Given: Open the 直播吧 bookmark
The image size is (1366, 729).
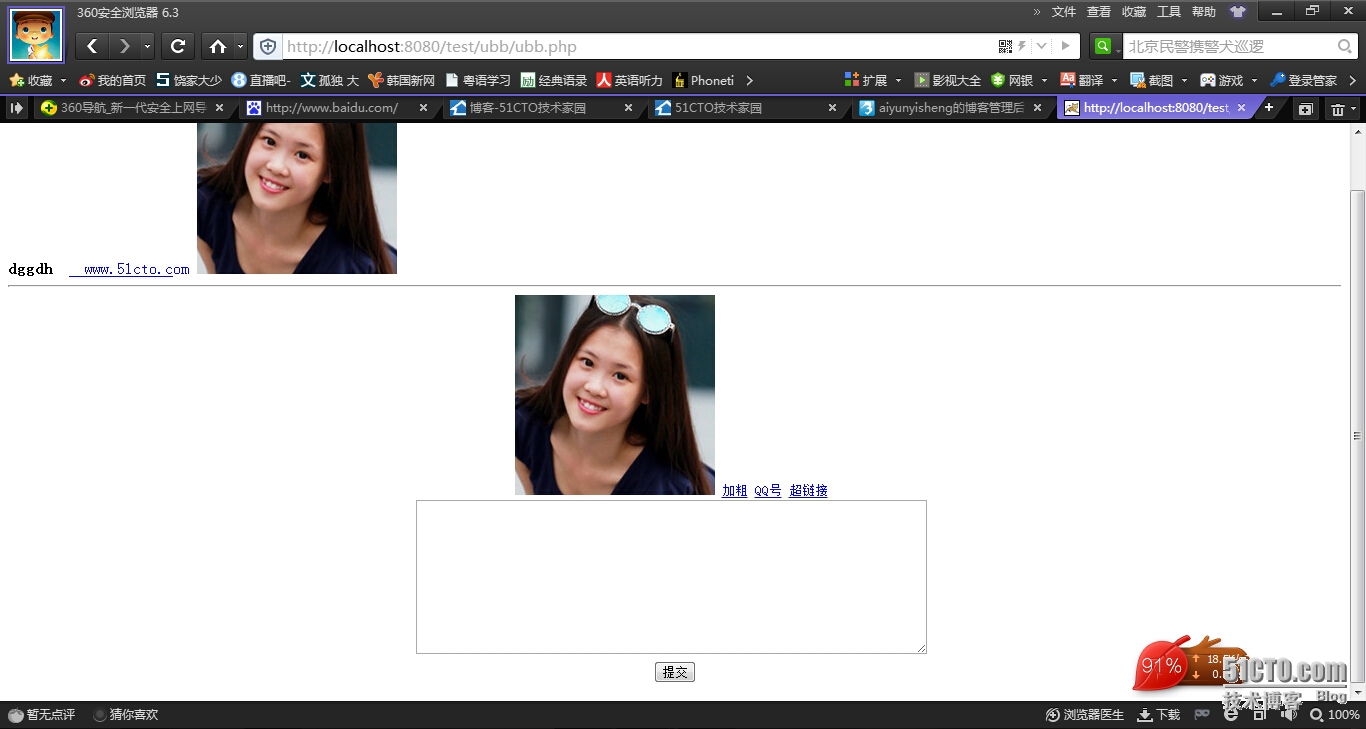Looking at the screenshot, I should (x=262, y=80).
